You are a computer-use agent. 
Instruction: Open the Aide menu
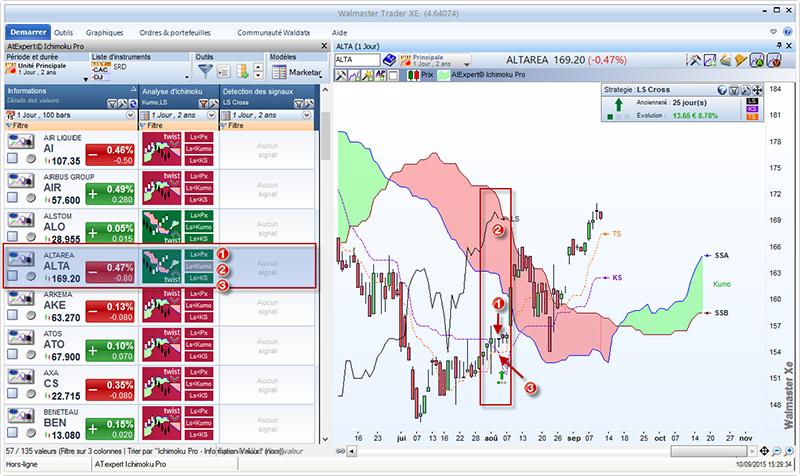339,32
